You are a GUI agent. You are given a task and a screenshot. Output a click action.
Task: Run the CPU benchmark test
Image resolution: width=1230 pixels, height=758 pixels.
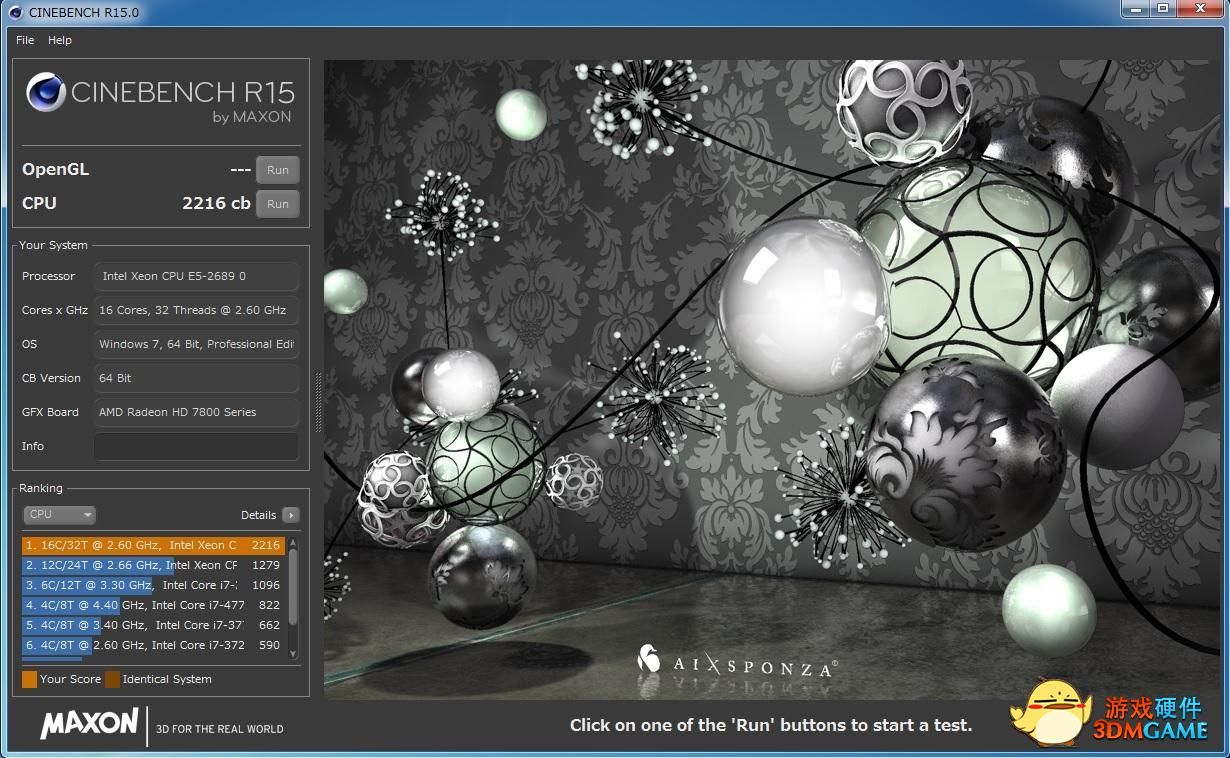click(x=278, y=204)
